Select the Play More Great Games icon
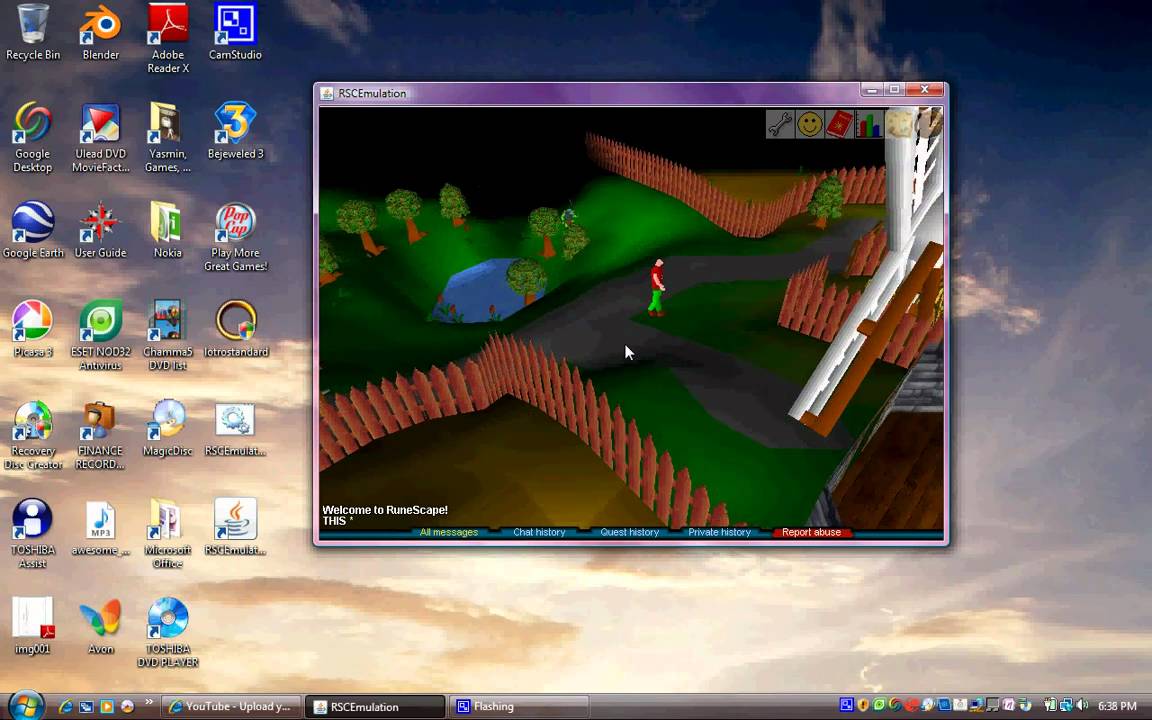 [x=235, y=237]
